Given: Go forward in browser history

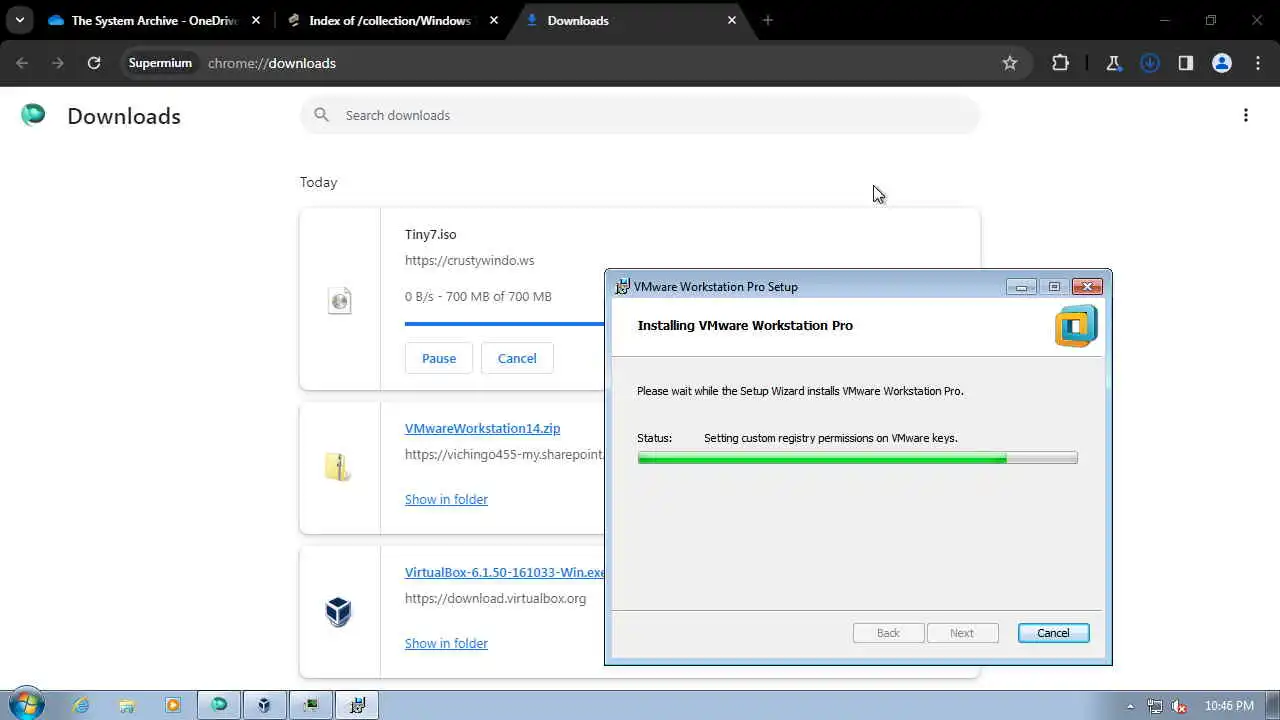Looking at the screenshot, I should click(58, 63).
